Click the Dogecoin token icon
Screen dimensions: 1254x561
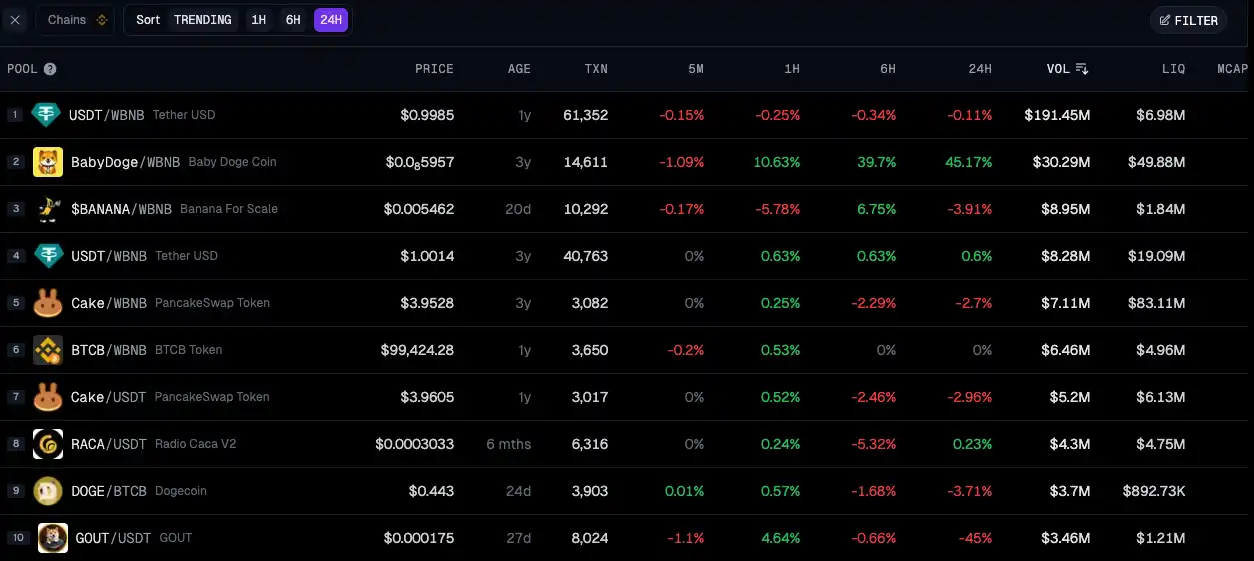pyautogui.click(x=48, y=491)
